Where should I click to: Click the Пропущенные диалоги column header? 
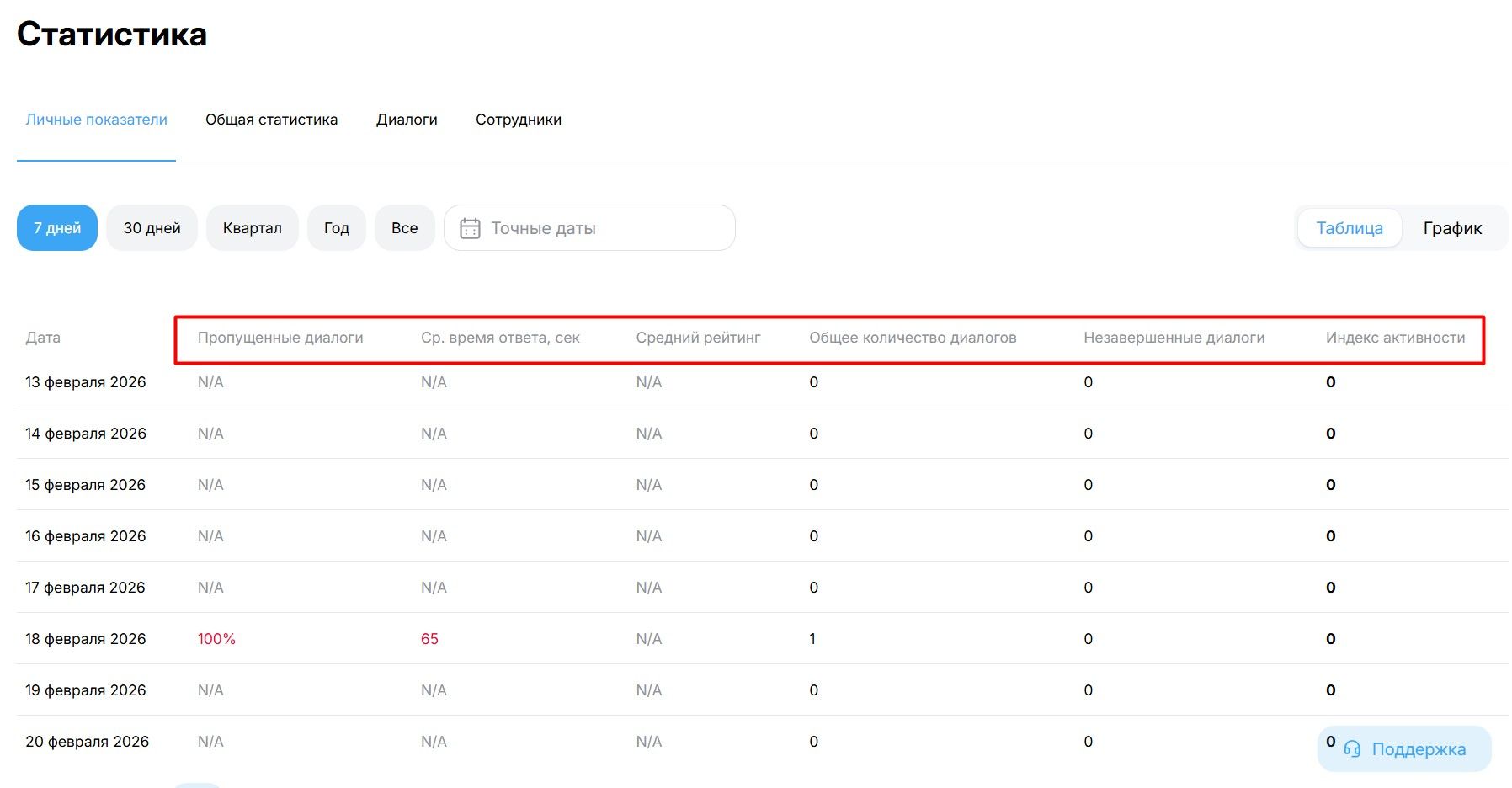click(280, 338)
